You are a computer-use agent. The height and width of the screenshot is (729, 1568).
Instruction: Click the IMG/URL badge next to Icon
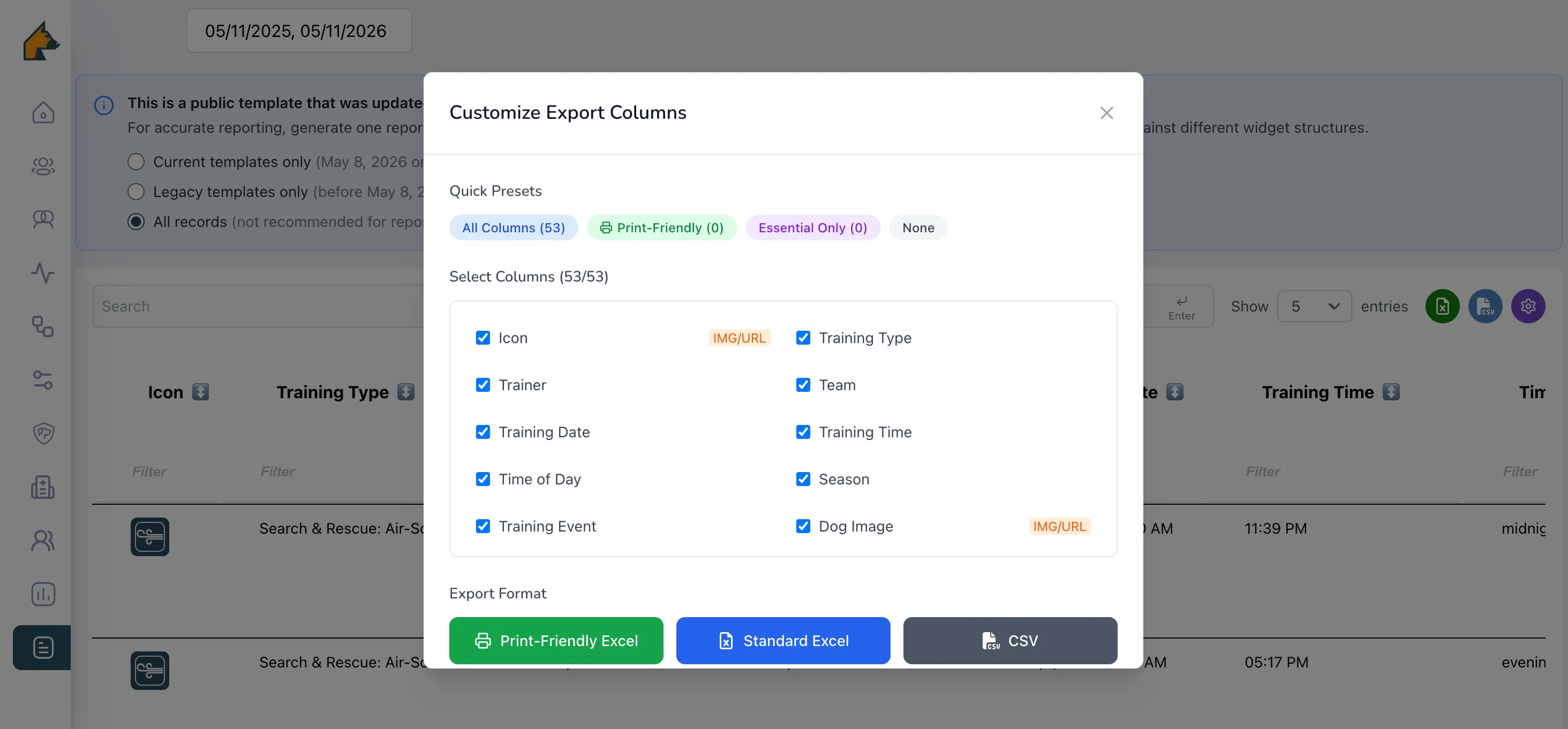coord(739,338)
